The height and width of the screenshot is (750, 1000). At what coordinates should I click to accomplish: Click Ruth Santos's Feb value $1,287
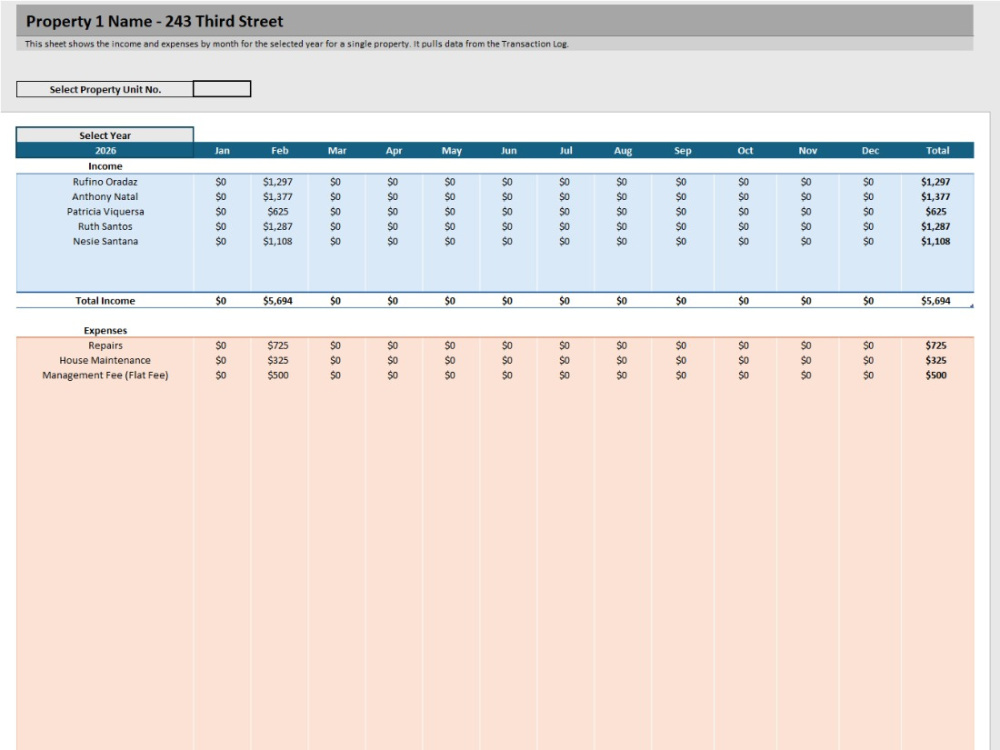pyautogui.click(x=277, y=226)
